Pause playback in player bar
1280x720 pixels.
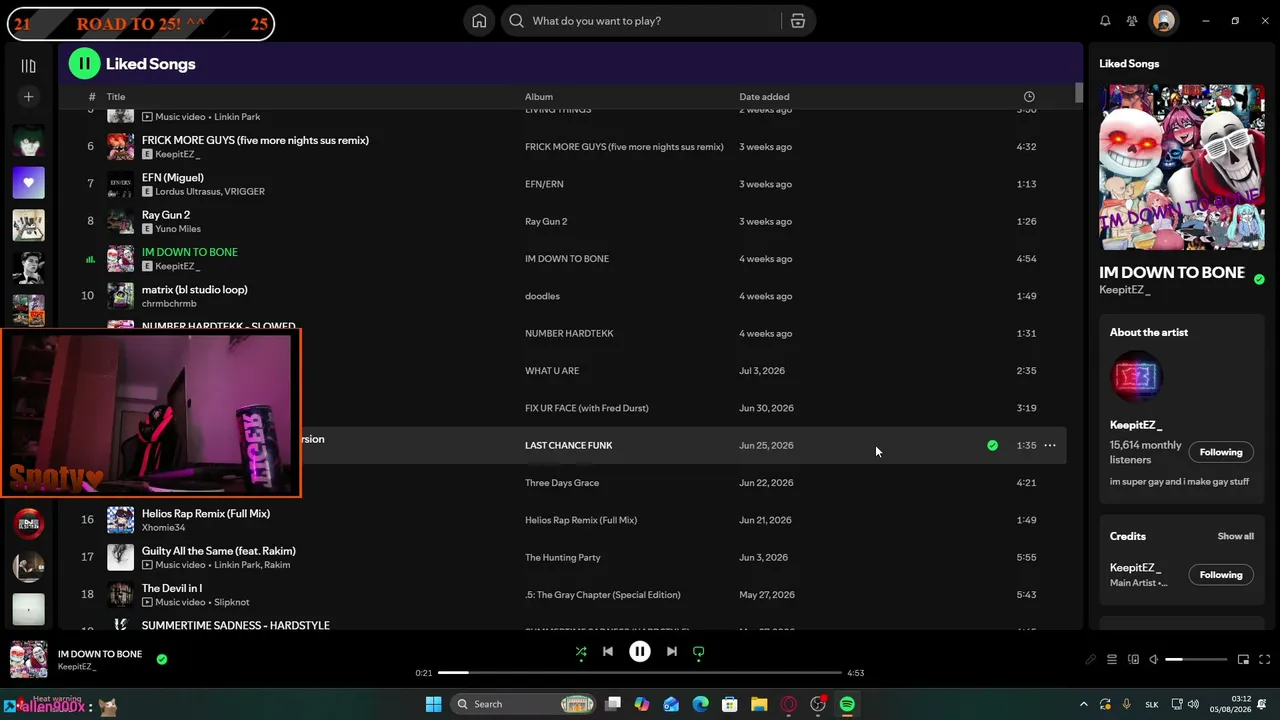pyautogui.click(x=640, y=652)
